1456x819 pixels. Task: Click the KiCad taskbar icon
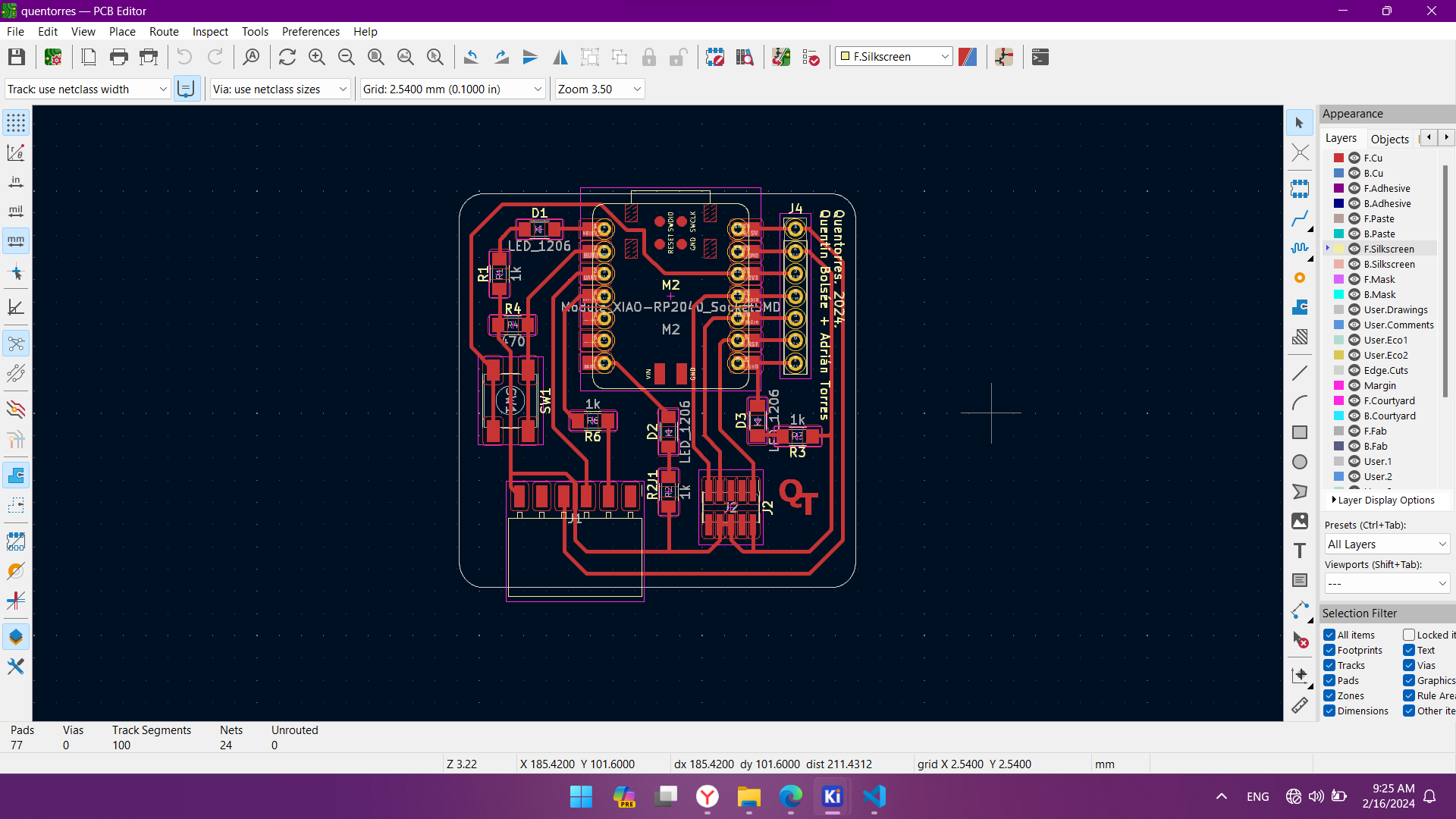pyautogui.click(x=832, y=797)
